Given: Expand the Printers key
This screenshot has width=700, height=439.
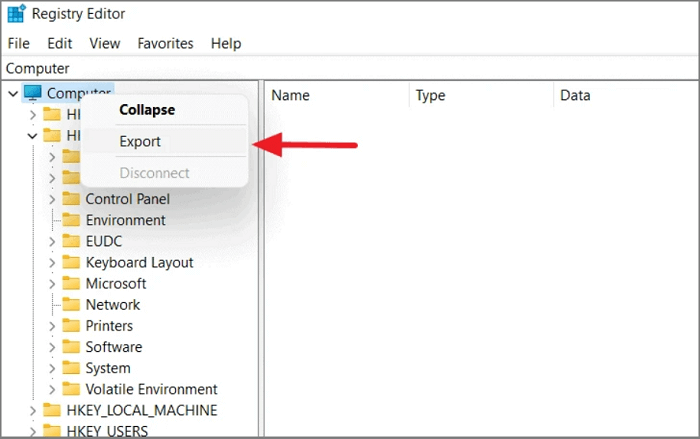Looking at the screenshot, I should [x=52, y=326].
